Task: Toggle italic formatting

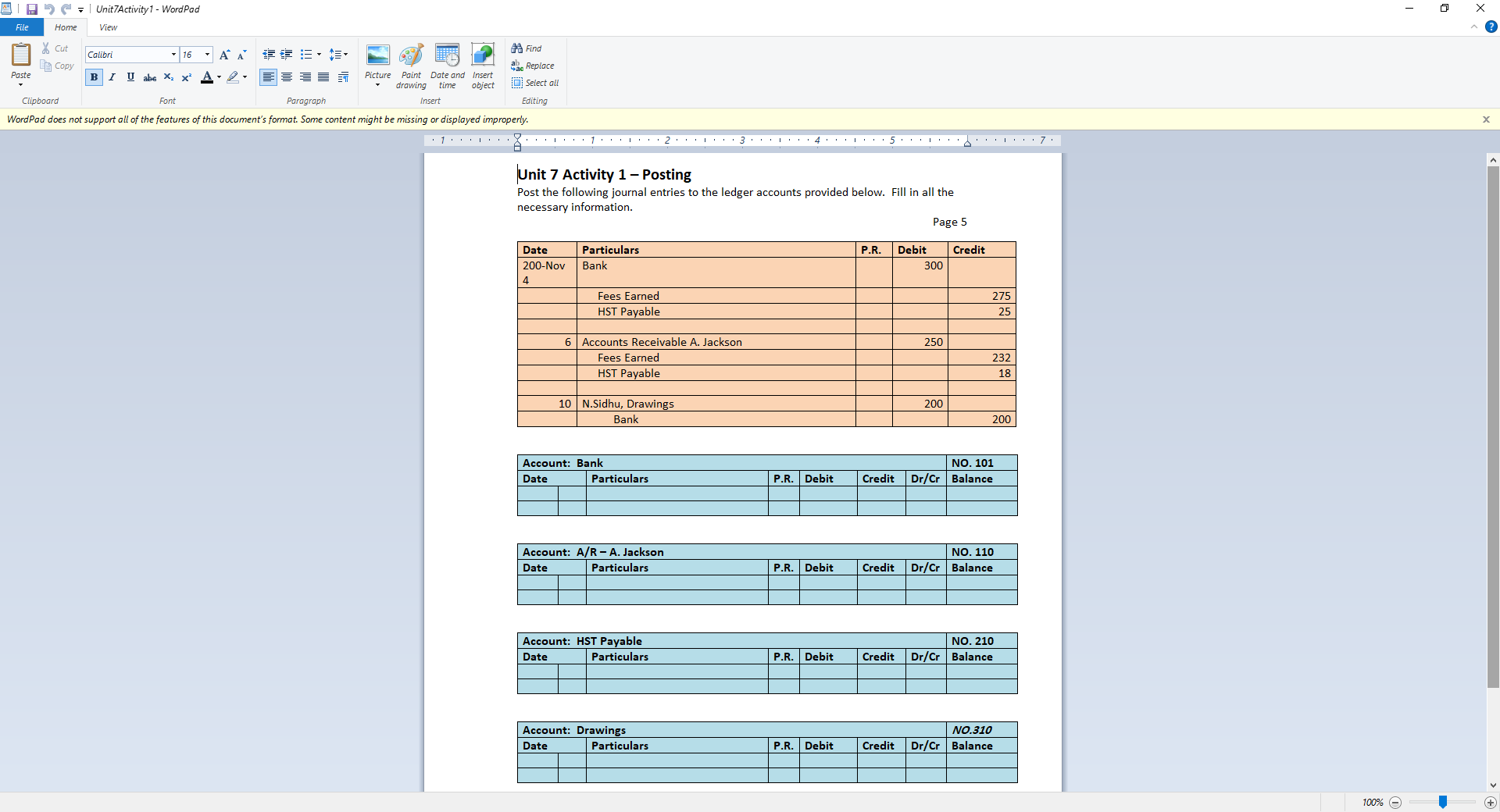Action: [x=112, y=77]
